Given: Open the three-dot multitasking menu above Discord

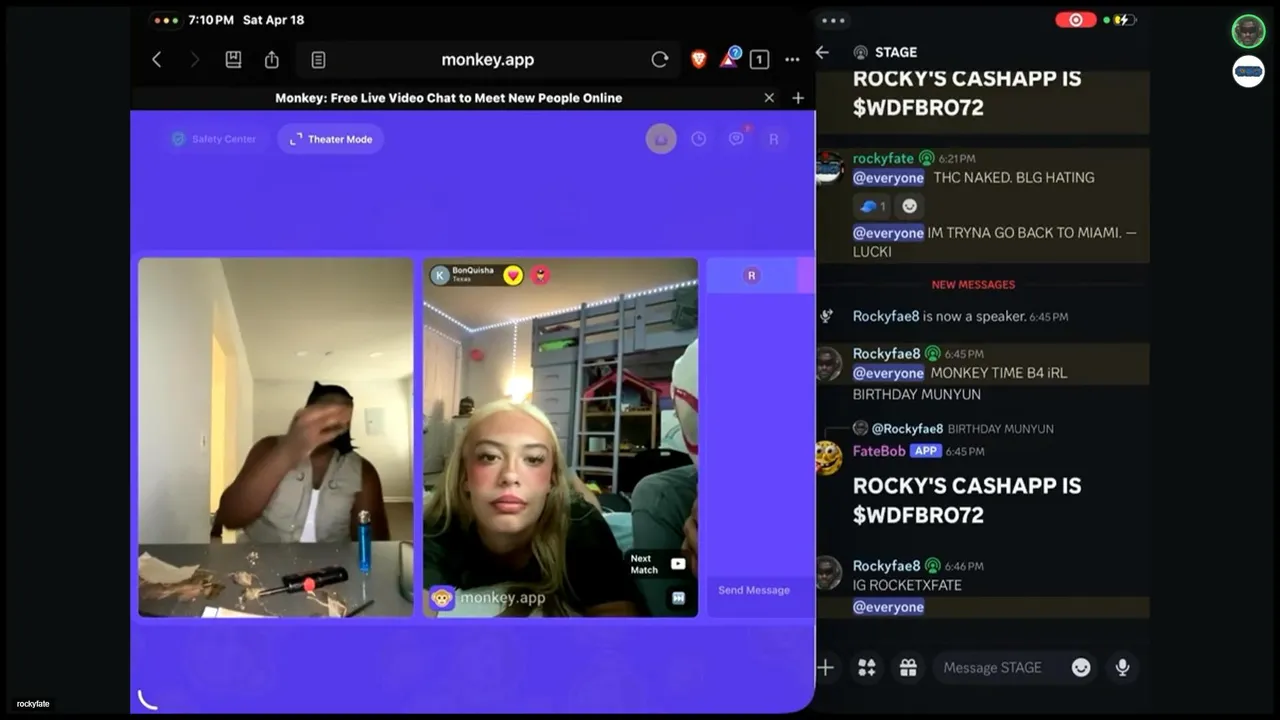Looking at the screenshot, I should (x=833, y=20).
